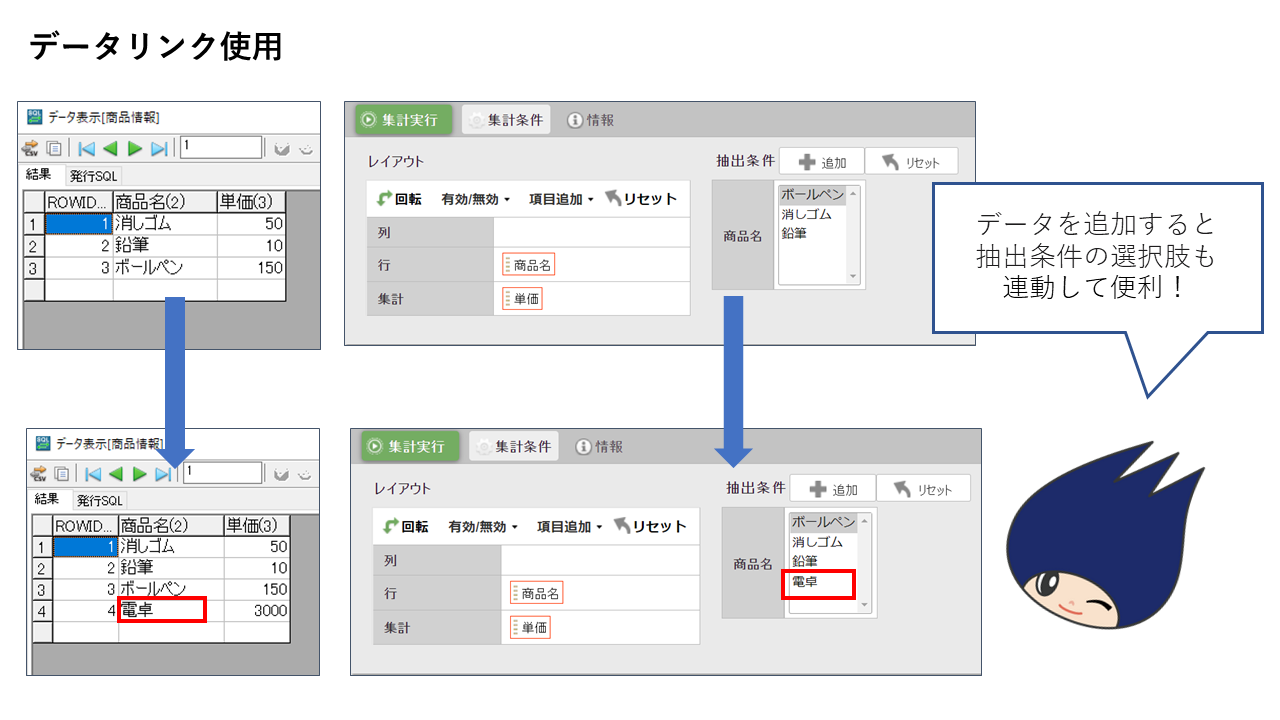This screenshot has width=1280, height=720.
Task: Click the record number input field
Action: pos(220,147)
